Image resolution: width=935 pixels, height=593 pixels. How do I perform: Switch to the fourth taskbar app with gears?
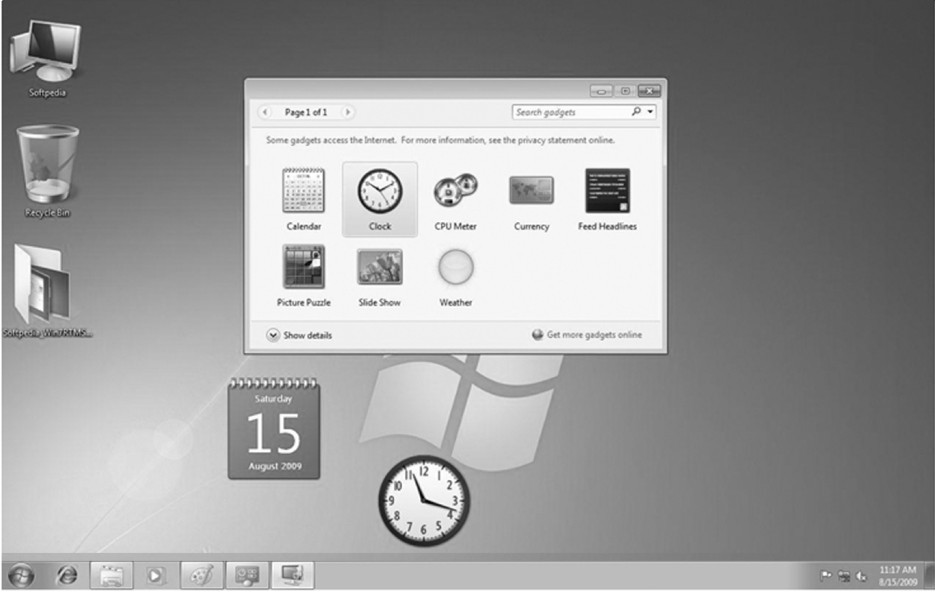pyautogui.click(x=247, y=576)
